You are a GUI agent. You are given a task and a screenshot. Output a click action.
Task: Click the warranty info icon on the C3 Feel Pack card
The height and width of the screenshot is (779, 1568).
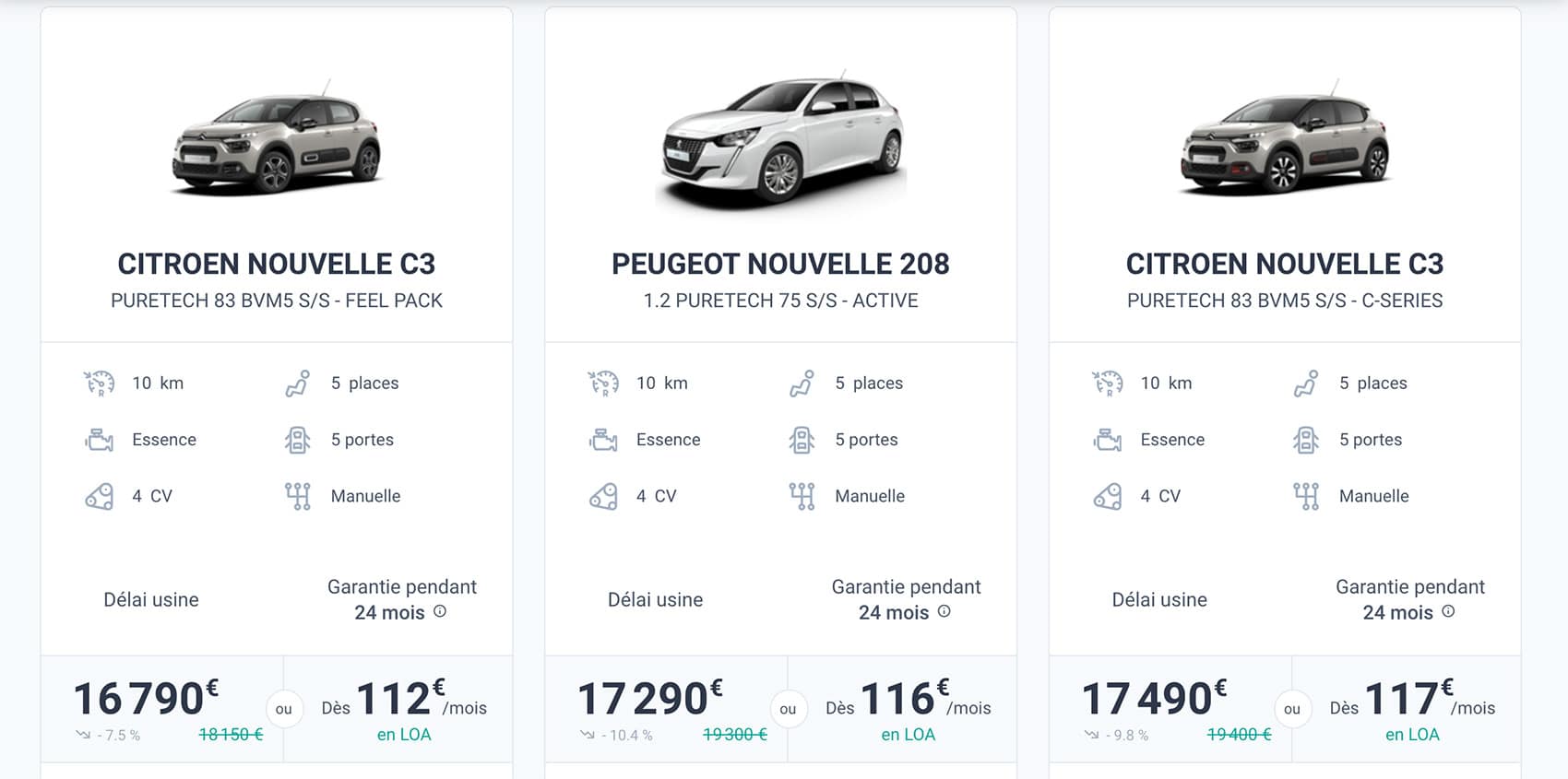[440, 611]
